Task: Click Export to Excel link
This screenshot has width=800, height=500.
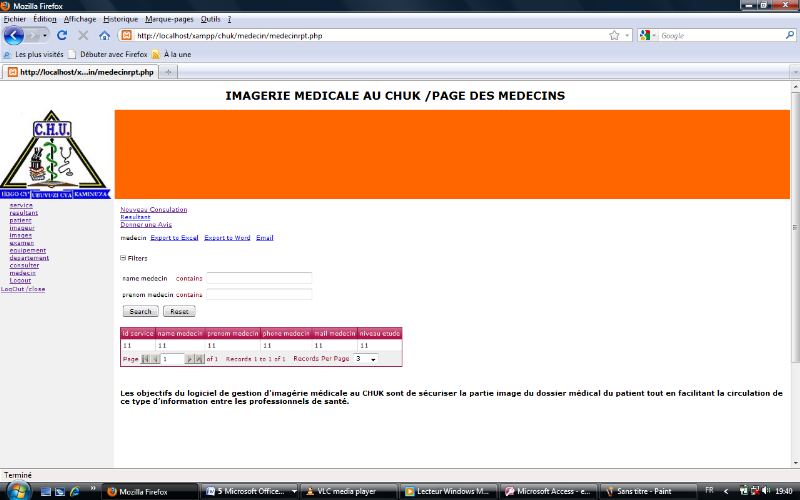Action: (174, 238)
